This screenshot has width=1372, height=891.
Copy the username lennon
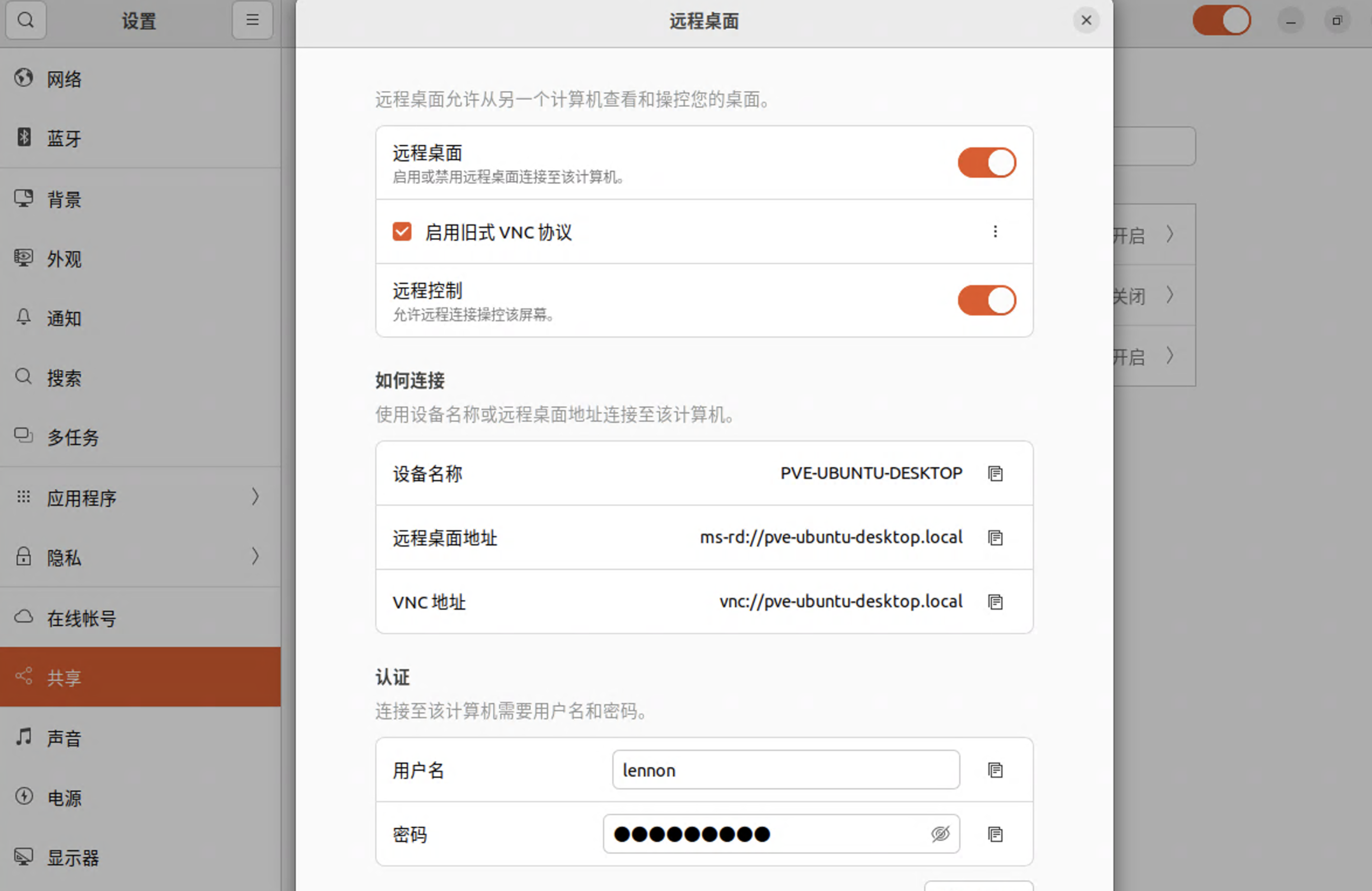[995, 770]
